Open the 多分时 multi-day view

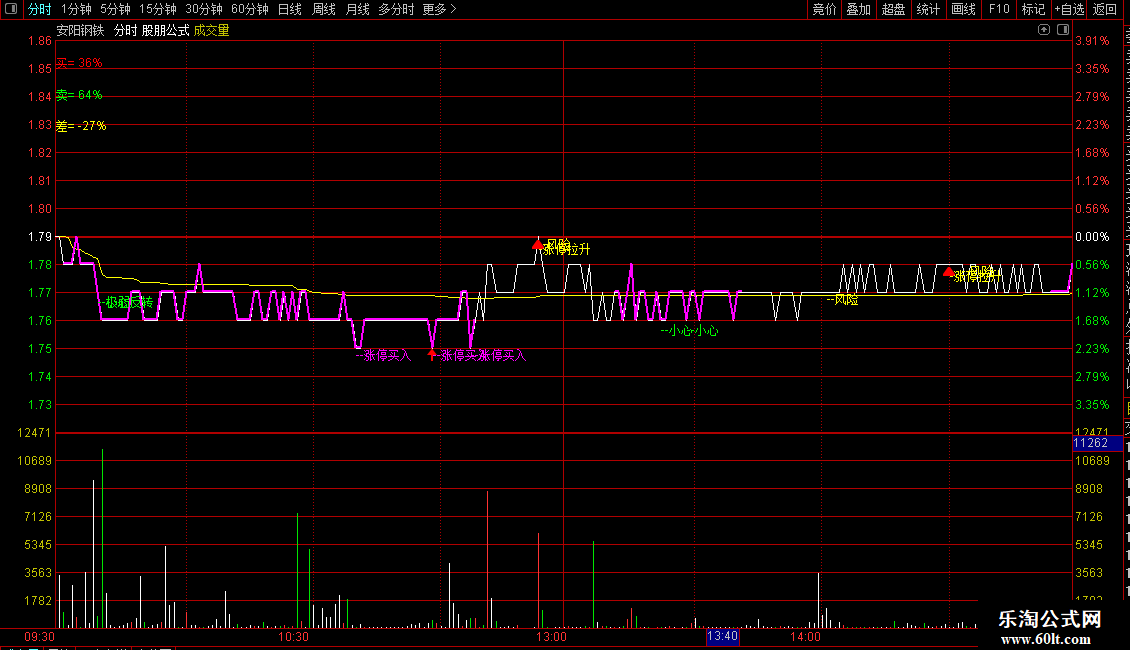396,9
